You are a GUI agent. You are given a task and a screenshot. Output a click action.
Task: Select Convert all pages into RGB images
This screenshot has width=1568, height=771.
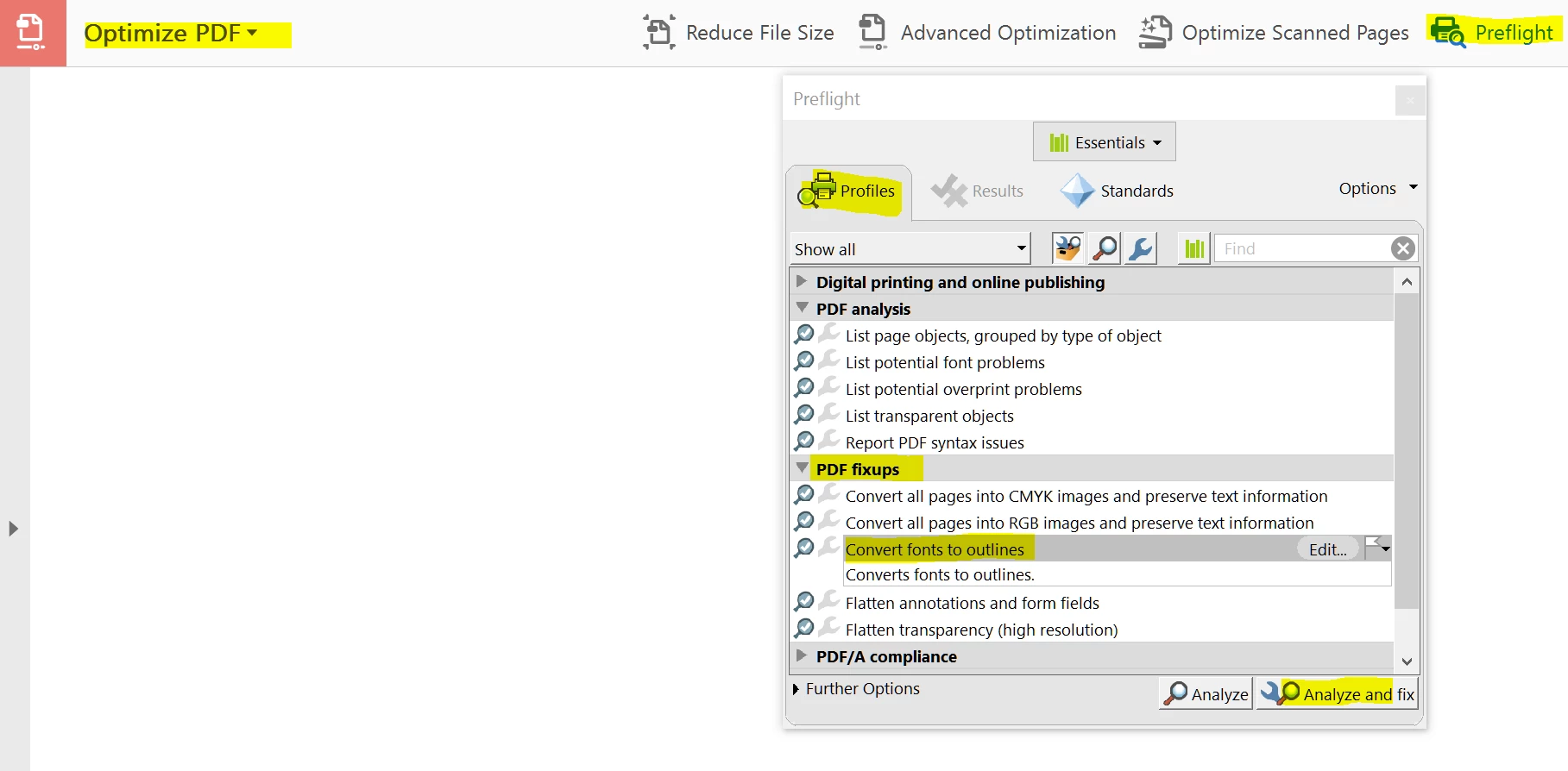pyautogui.click(x=1080, y=523)
